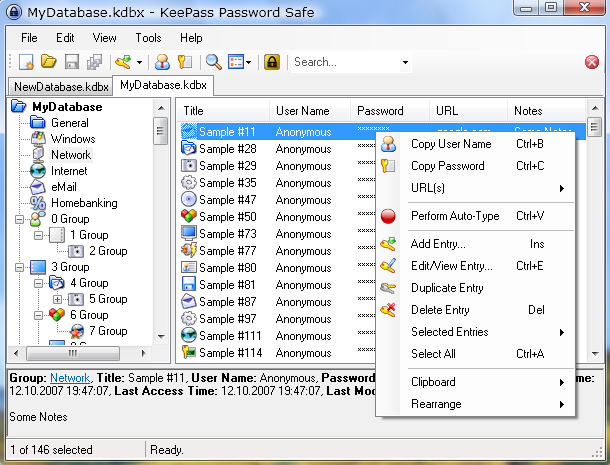Viewport: 610px width, 465px height.
Task: Open a database with the folder icon
Action: pos(49,62)
